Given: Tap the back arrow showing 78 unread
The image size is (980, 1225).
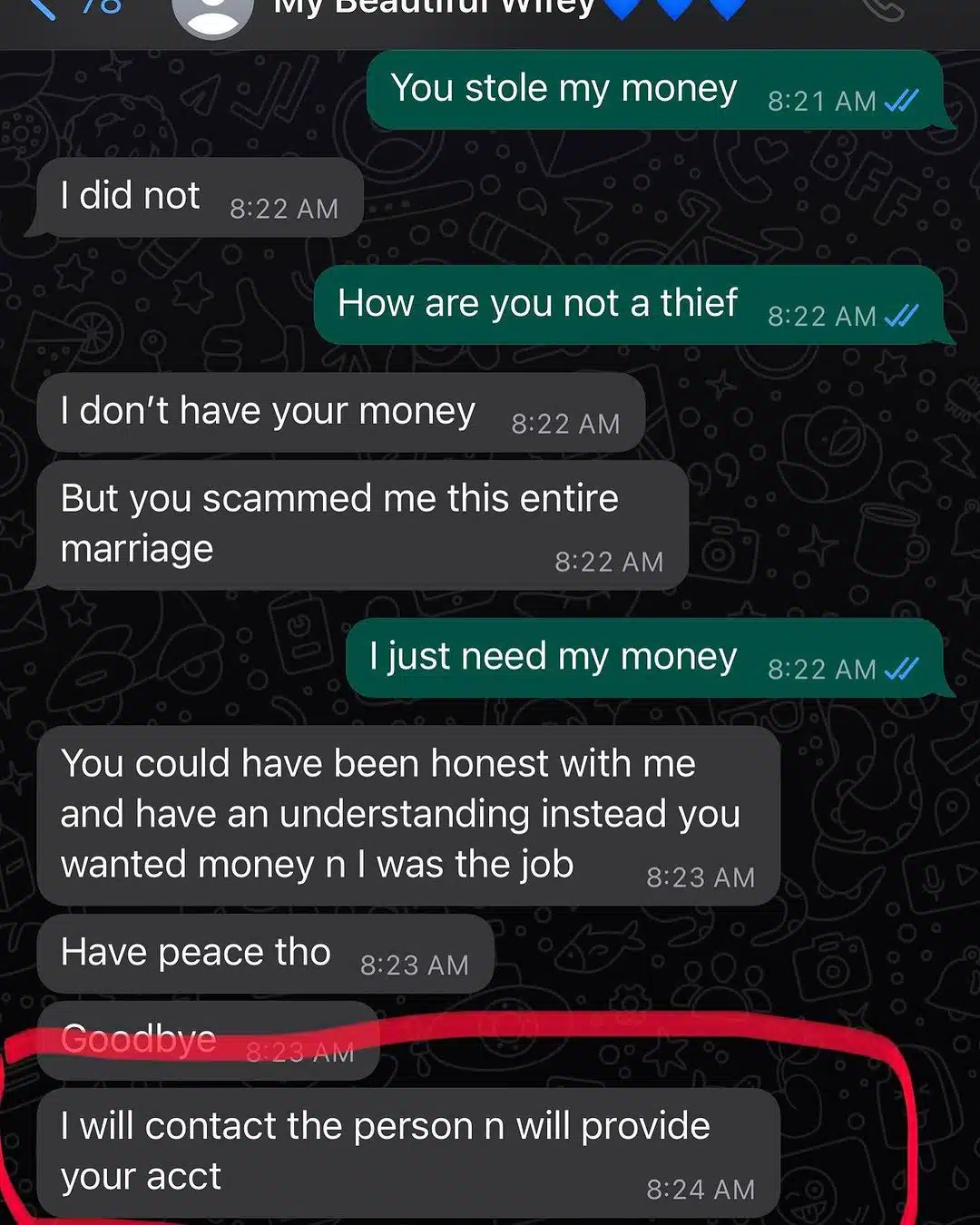Looking at the screenshot, I should 77,7.
